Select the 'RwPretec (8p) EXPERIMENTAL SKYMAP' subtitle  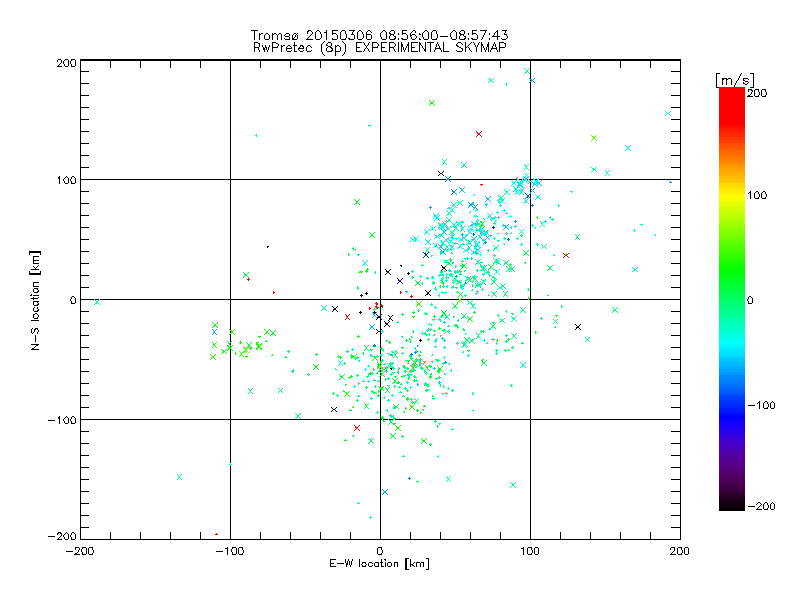(380, 48)
